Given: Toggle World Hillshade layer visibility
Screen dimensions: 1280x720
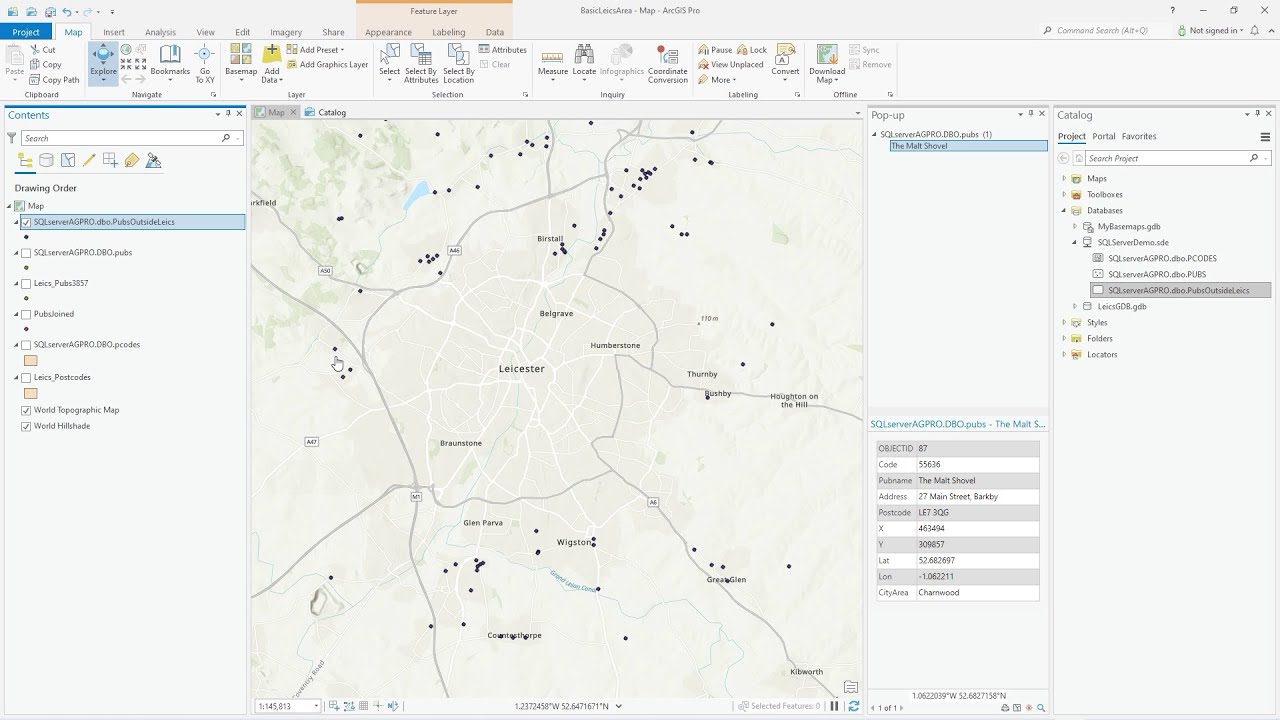Looking at the screenshot, I should pos(26,426).
